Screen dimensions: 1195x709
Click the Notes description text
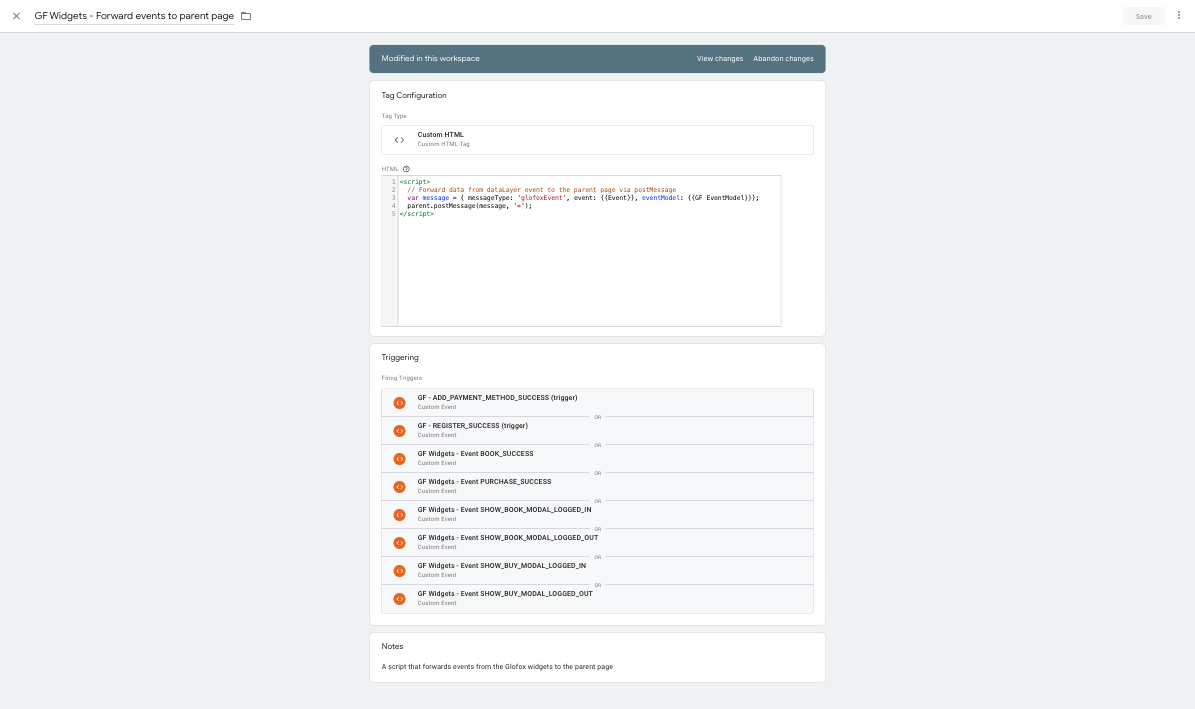pyautogui.click(x=497, y=666)
